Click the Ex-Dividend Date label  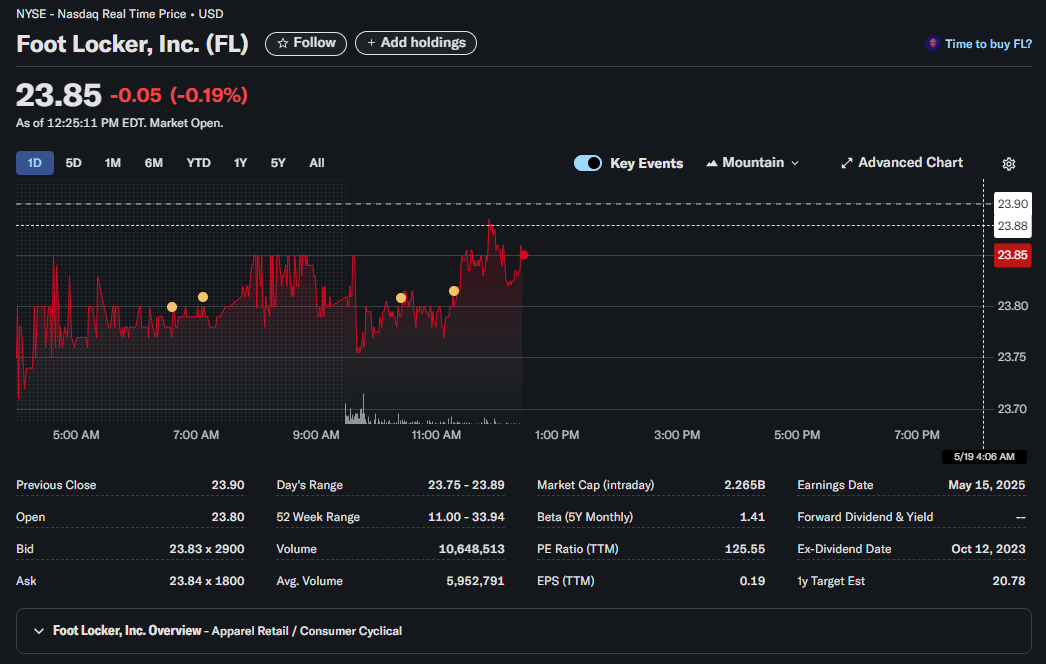[844, 549]
